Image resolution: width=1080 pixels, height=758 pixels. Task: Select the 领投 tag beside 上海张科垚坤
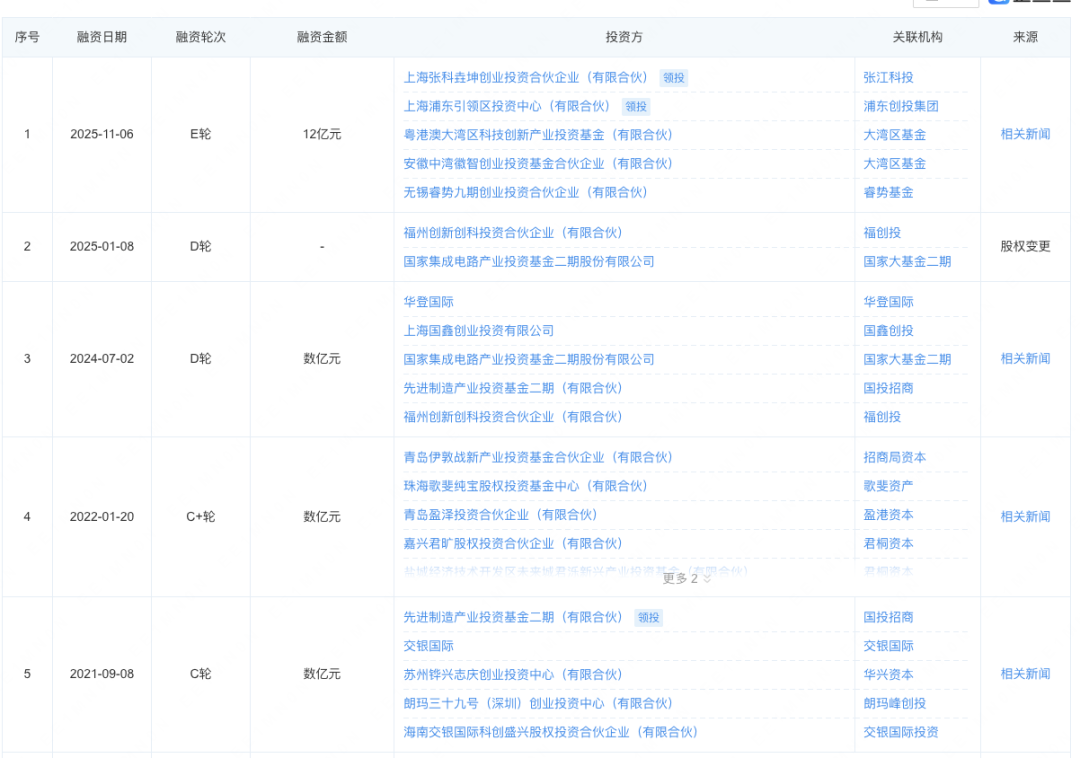click(674, 78)
